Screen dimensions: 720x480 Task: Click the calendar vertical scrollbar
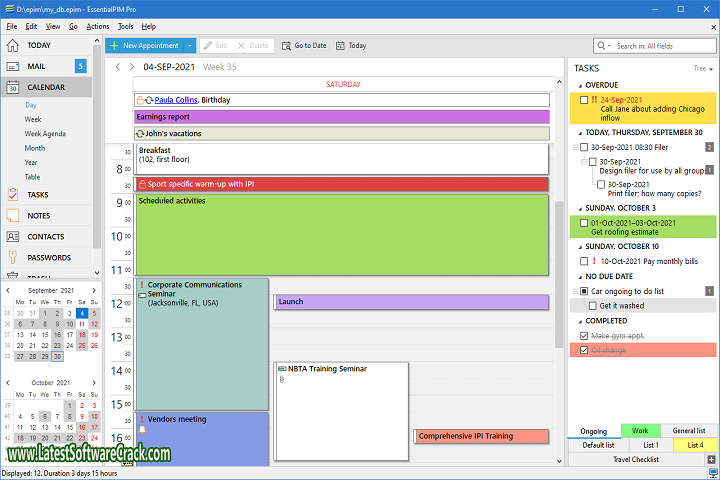(x=559, y=275)
